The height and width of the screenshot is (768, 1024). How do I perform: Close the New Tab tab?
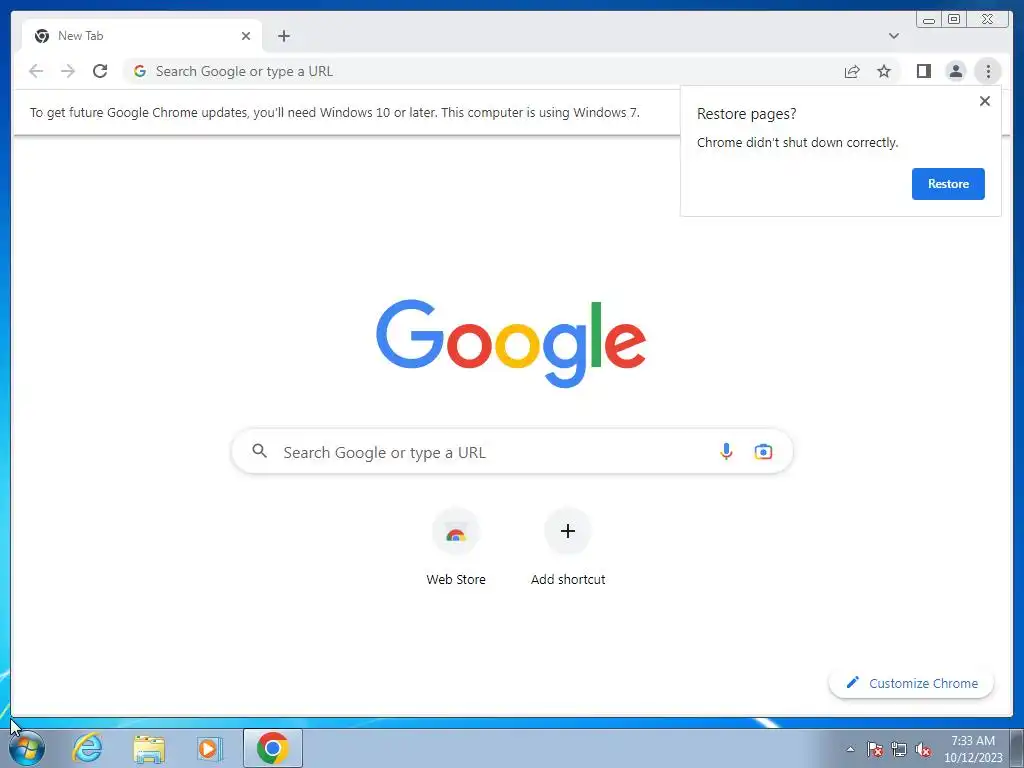tap(246, 36)
